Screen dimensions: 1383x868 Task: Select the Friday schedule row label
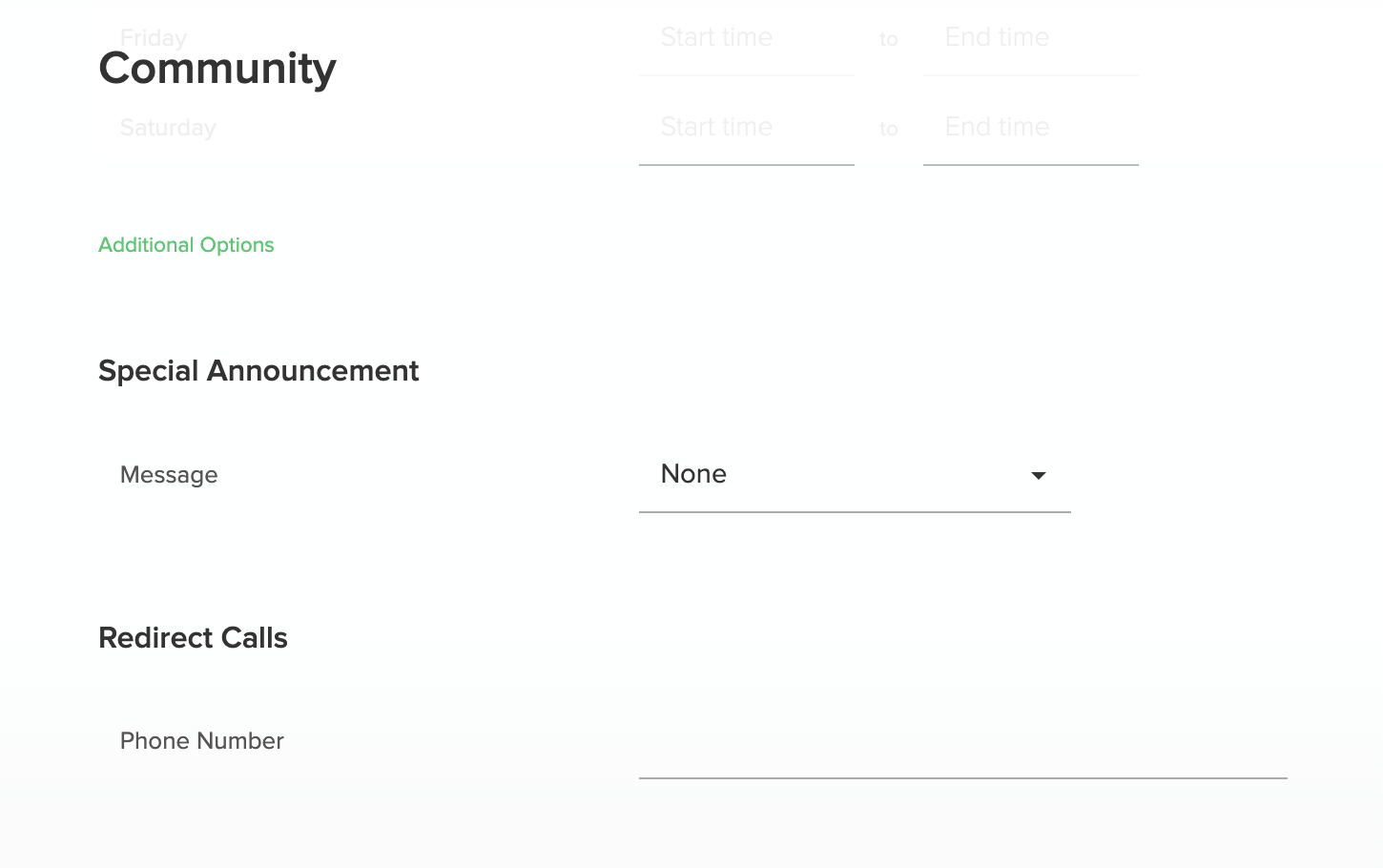154,38
